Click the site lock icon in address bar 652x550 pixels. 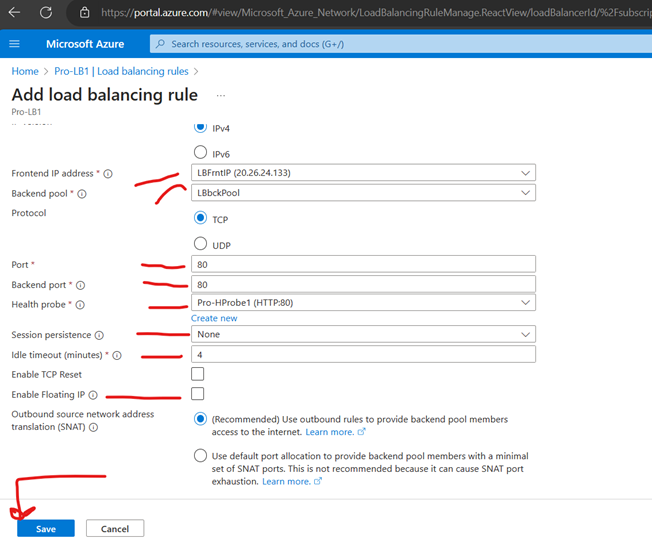click(84, 12)
